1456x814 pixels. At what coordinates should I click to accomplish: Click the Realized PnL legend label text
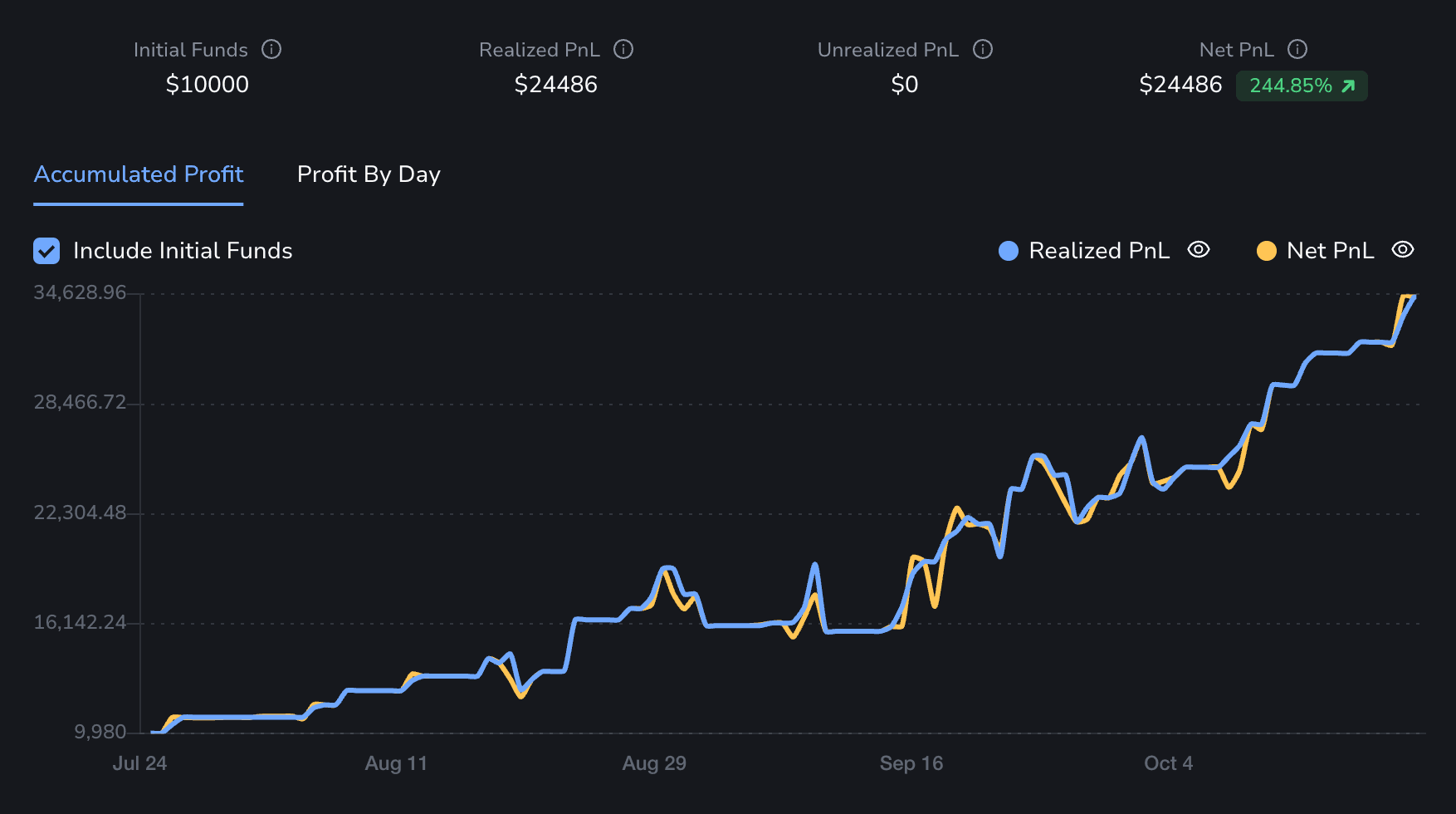1099,250
